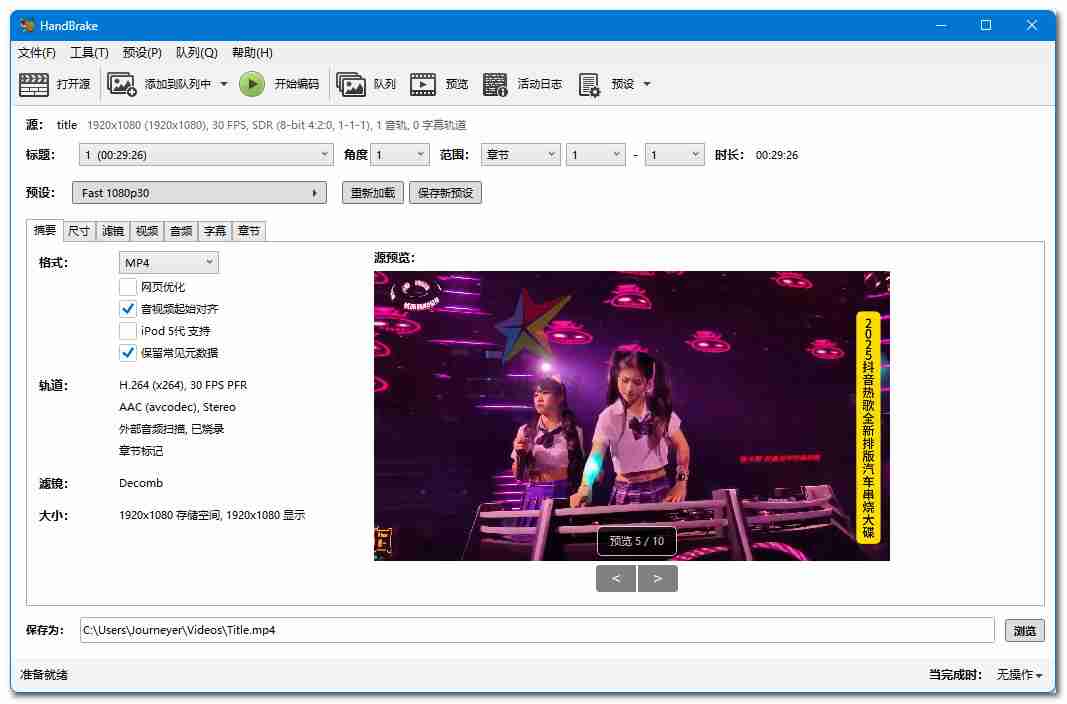Click the 保存为 file path field
Image resolution: width=1067 pixels, height=704 pixels.
[536, 631]
